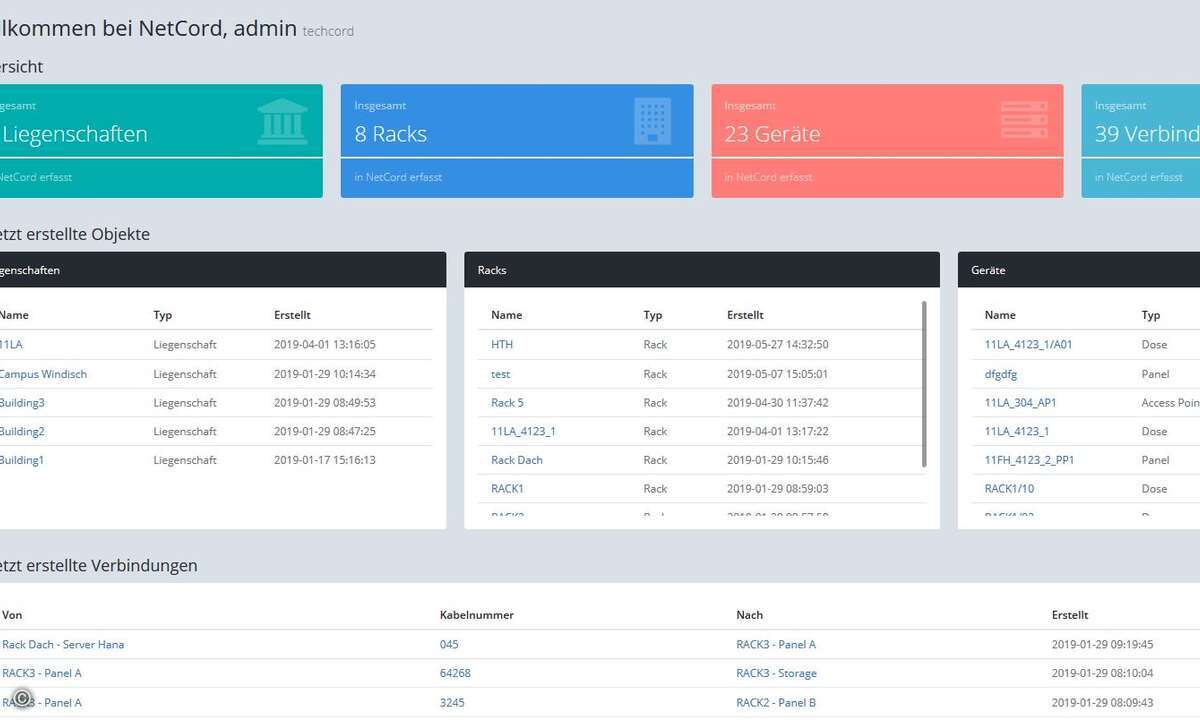The width and height of the screenshot is (1200, 720).
Task: Click timestamp 2019-04-01 13:16:05
Action: coord(325,344)
